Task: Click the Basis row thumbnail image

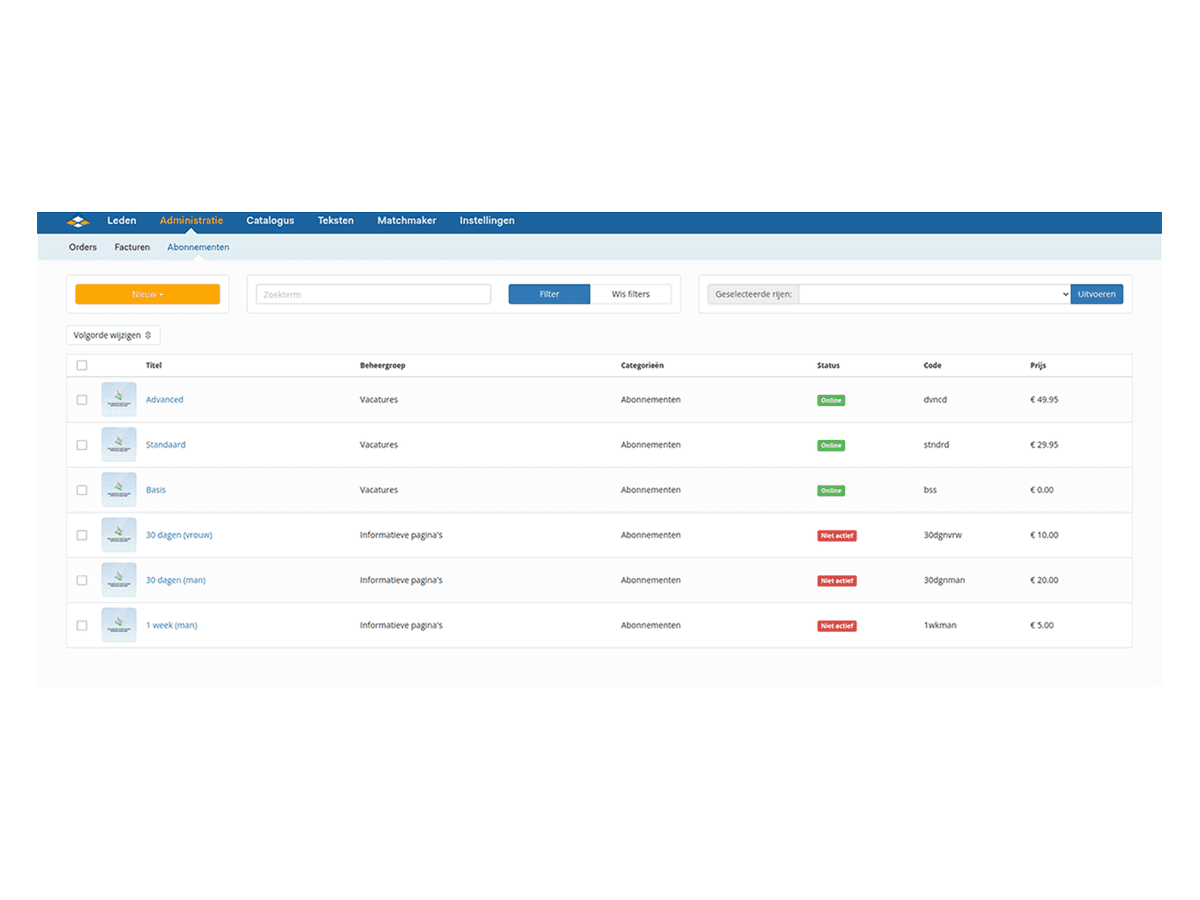Action: (119, 489)
